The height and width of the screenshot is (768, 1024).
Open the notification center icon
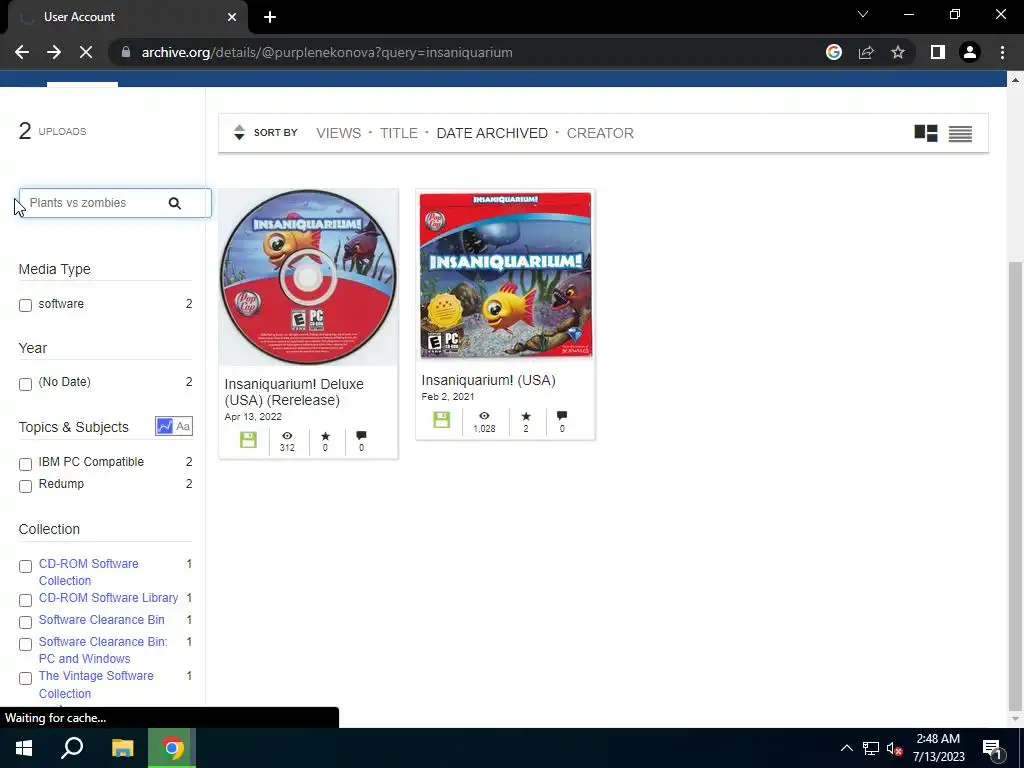[x=993, y=749]
